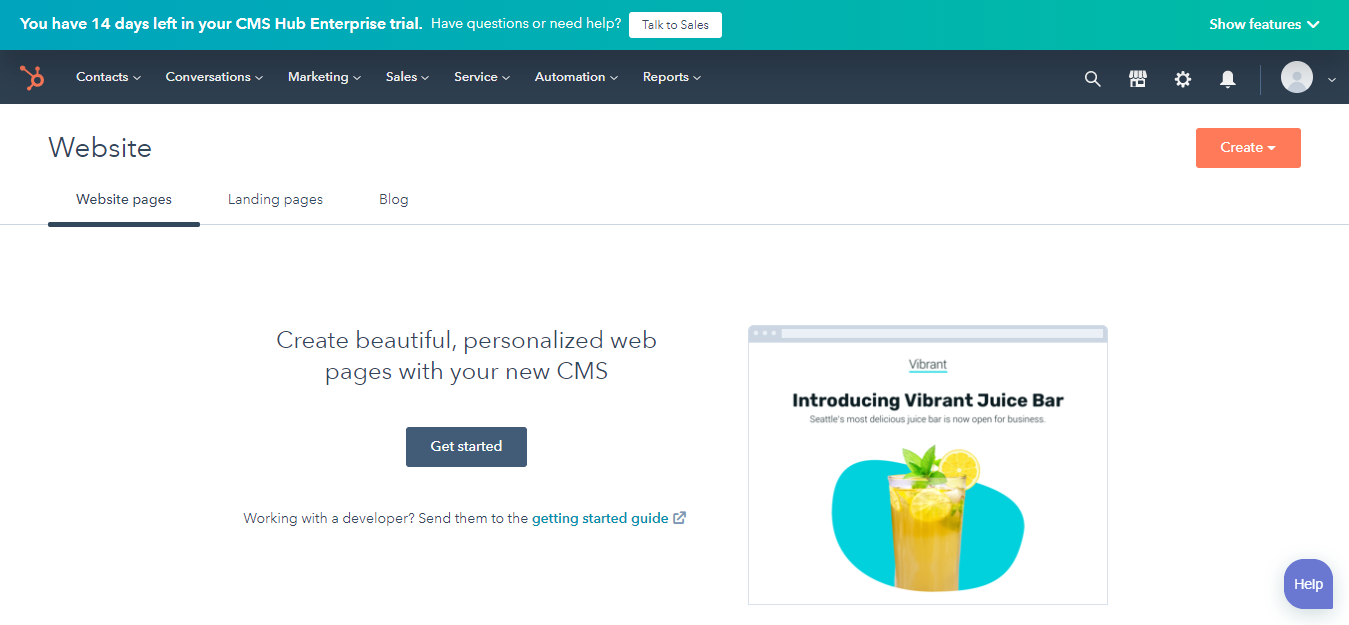Expand the Contacts navigation dropdown
This screenshot has height=625, width=1349.
[107, 77]
